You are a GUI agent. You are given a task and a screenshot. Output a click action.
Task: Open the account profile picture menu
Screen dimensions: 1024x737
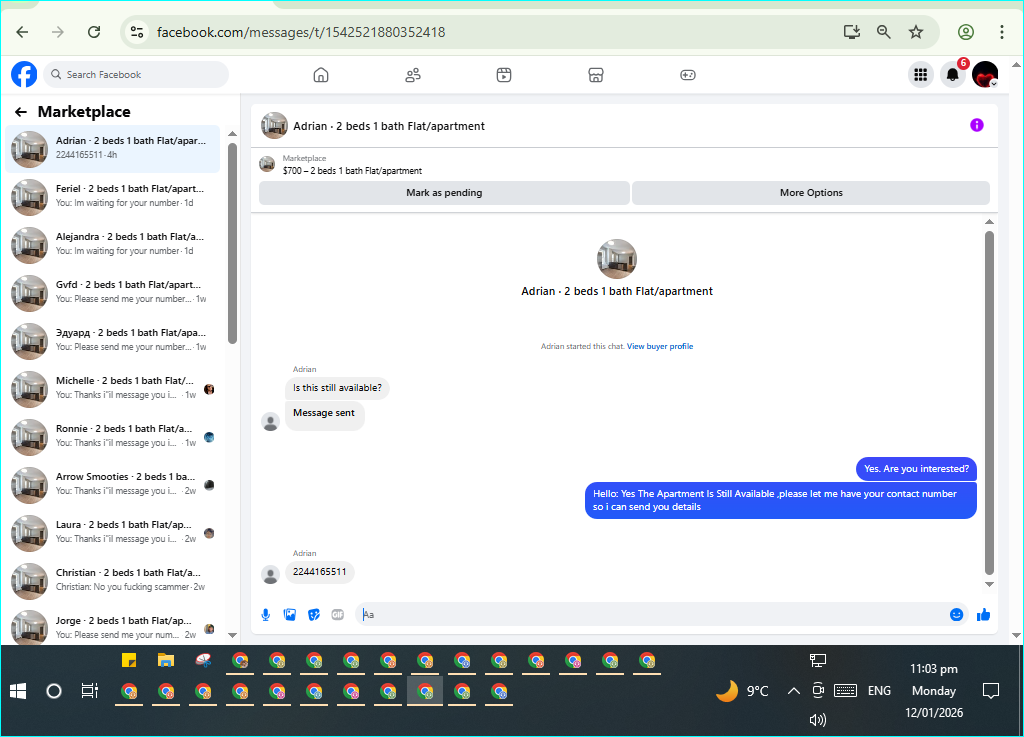[x=985, y=75]
